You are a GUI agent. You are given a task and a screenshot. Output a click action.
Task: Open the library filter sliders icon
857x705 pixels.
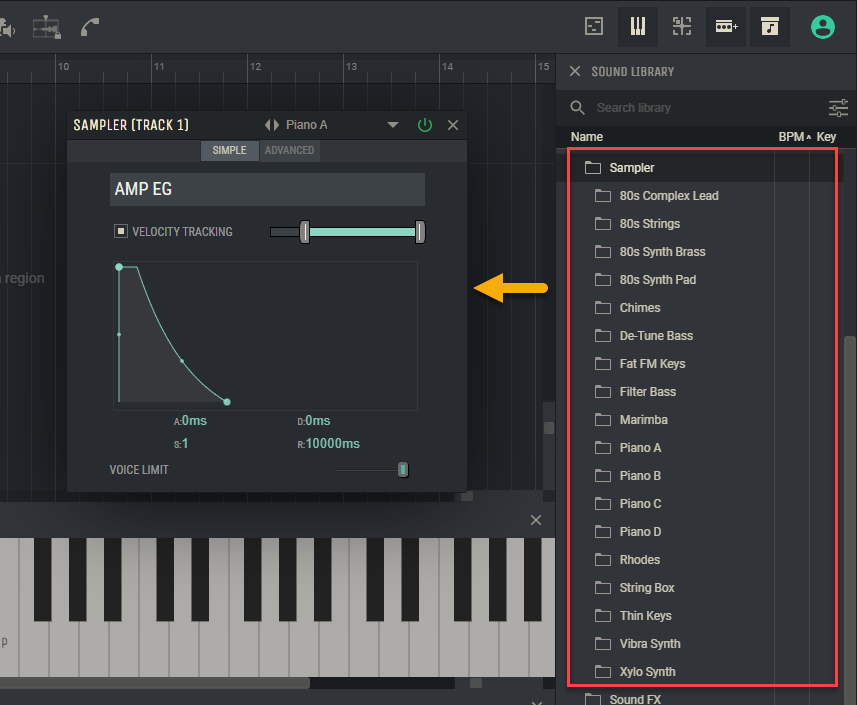click(838, 108)
